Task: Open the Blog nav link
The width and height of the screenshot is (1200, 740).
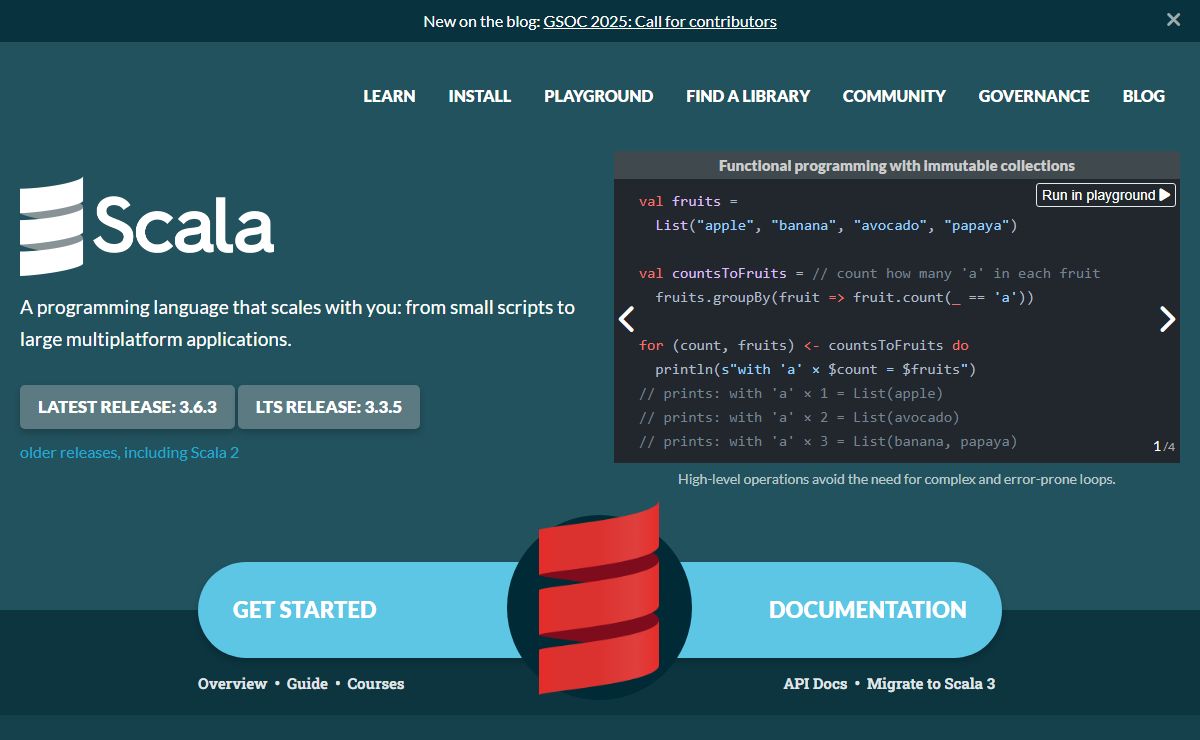Action: pos(1144,96)
